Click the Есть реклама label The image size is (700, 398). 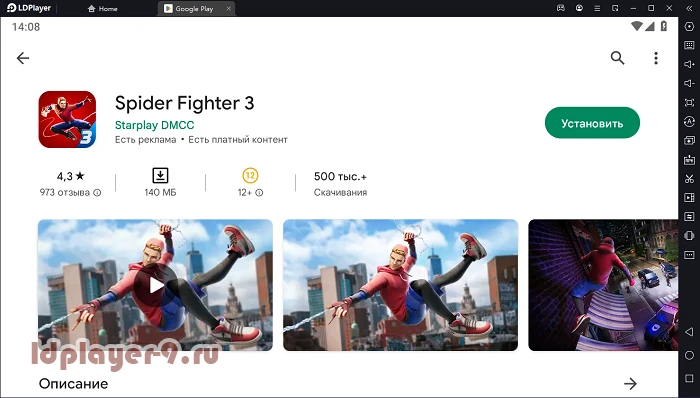click(x=146, y=140)
